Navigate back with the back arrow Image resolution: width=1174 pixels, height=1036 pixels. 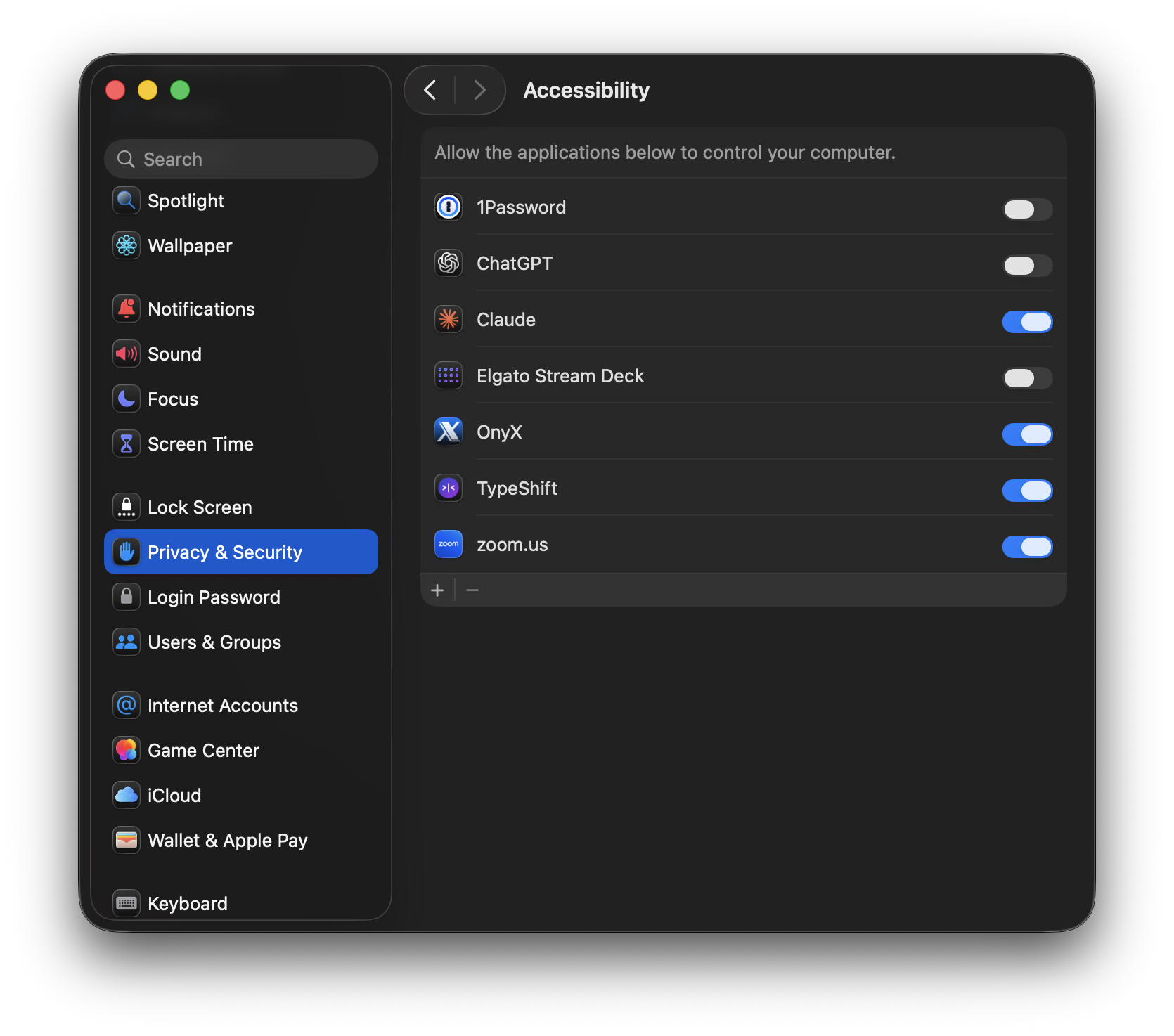430,90
